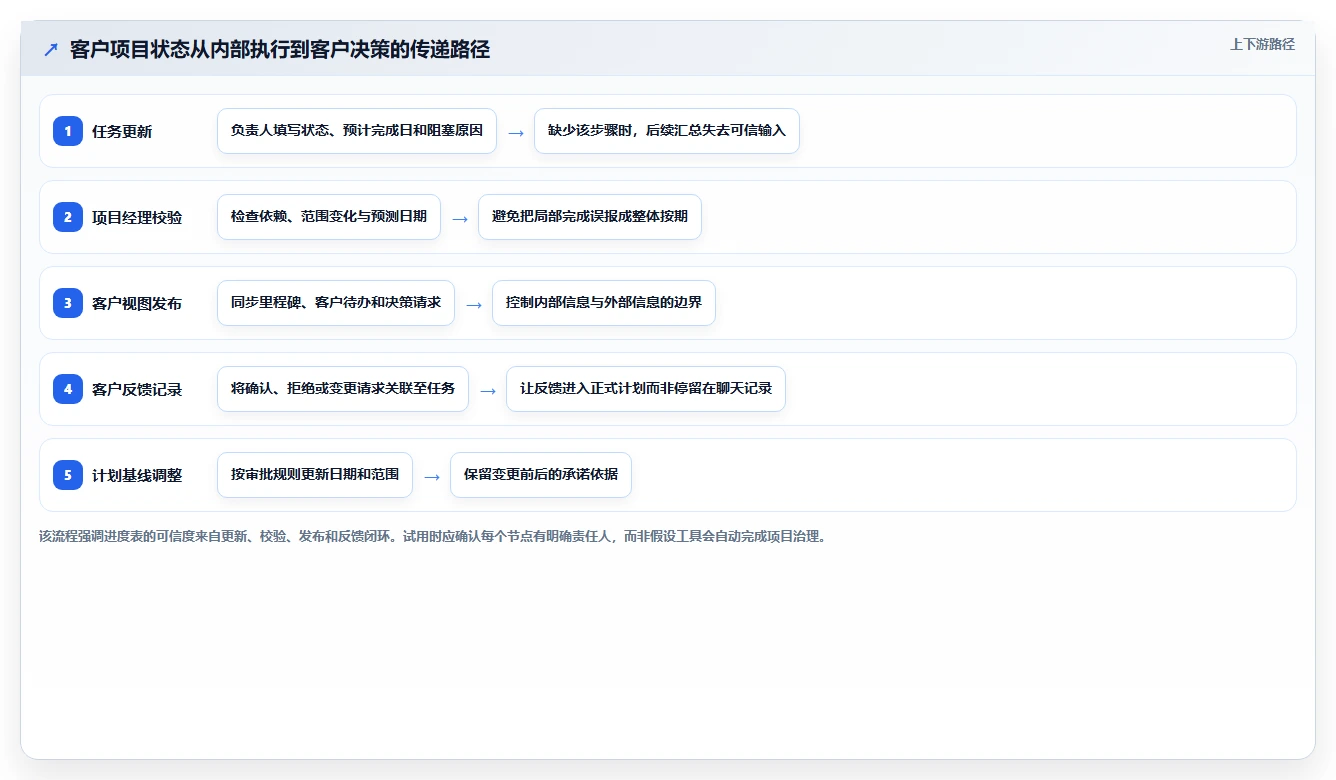The image size is (1336, 780).
Task: Select step badge 3 for 客户视图发布
Action: pos(68,302)
